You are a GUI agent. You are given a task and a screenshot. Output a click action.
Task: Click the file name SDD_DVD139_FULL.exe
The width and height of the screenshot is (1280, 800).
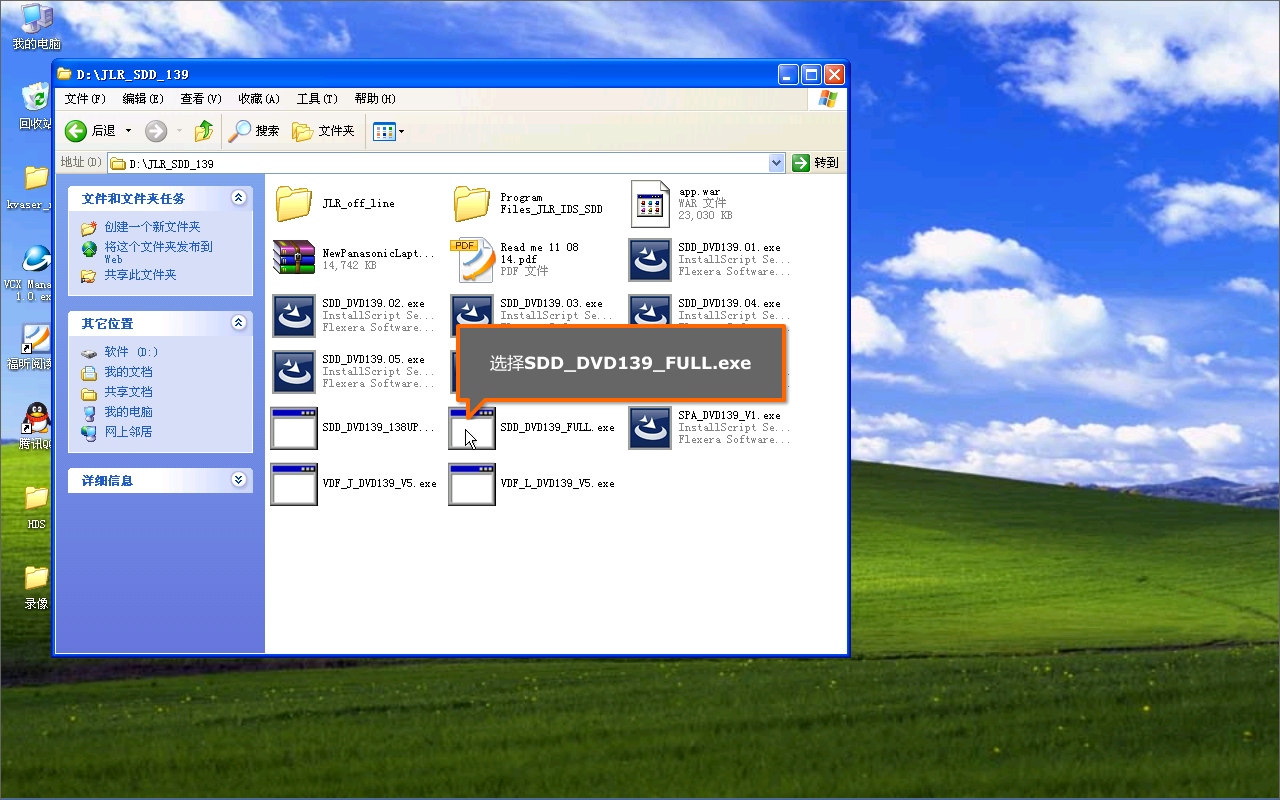pyautogui.click(x=557, y=428)
